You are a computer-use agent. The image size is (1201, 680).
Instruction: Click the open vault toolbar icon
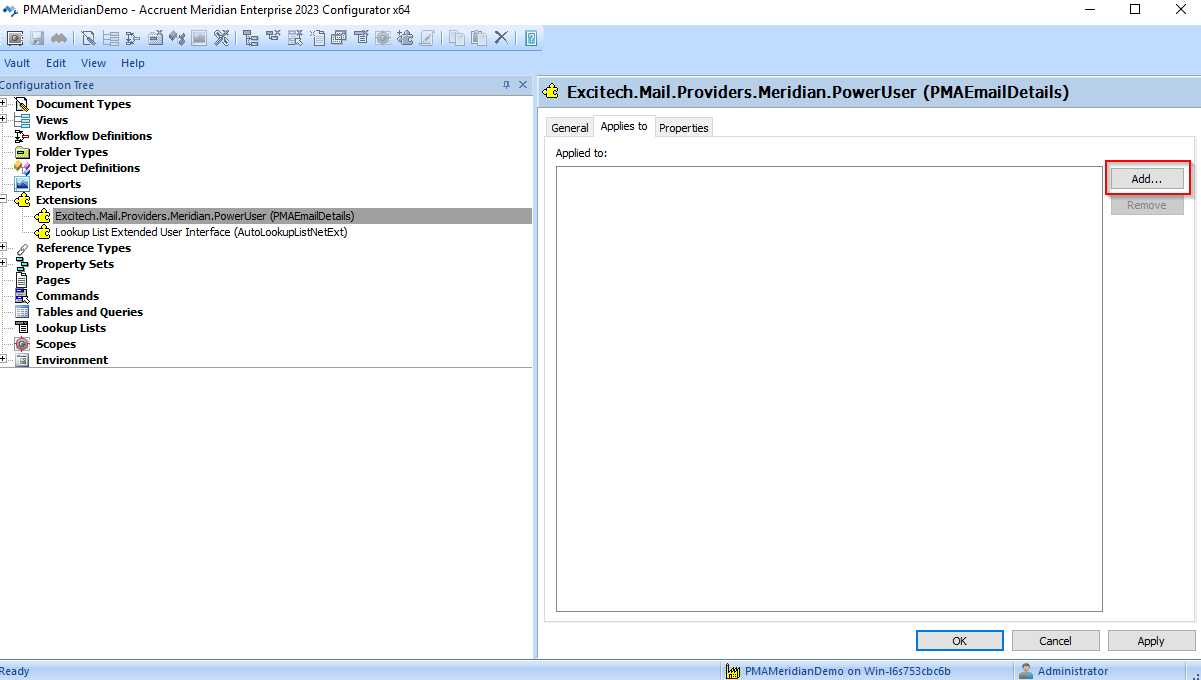point(15,38)
